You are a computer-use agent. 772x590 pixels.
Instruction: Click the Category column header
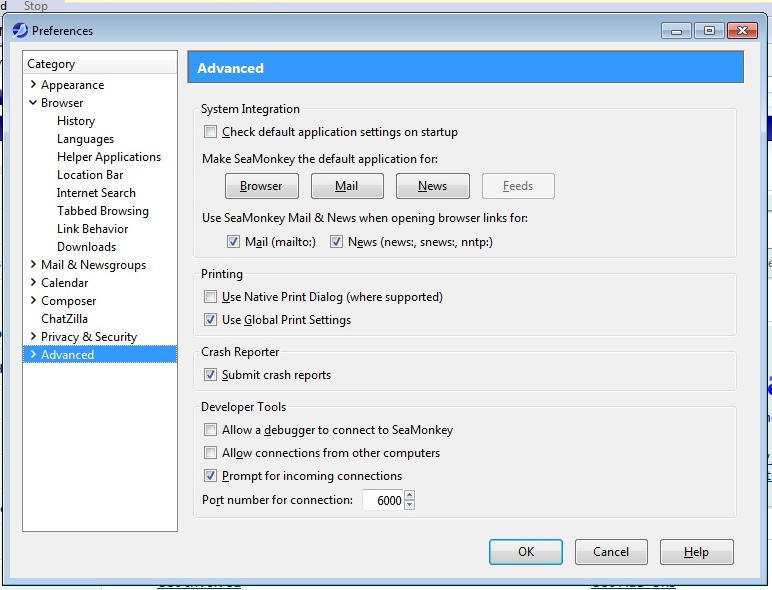pyautogui.click(x=100, y=64)
